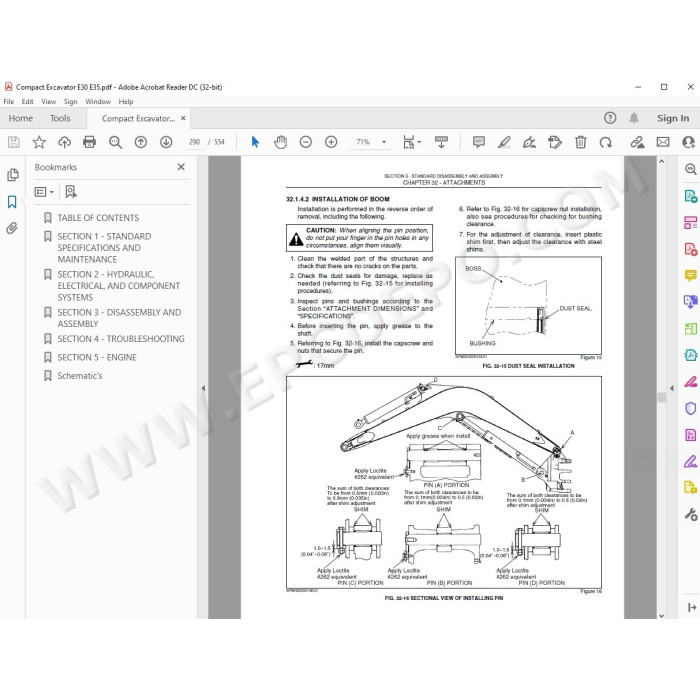Expand tools pane button at bottom right
The width and height of the screenshot is (700, 700).
coord(692,607)
